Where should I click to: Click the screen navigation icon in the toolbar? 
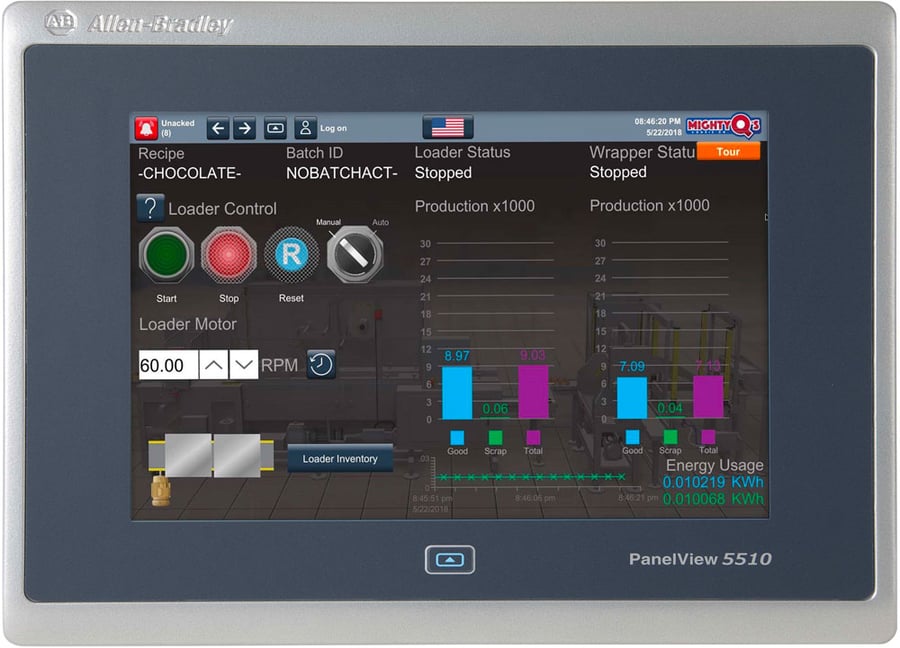click(x=274, y=127)
